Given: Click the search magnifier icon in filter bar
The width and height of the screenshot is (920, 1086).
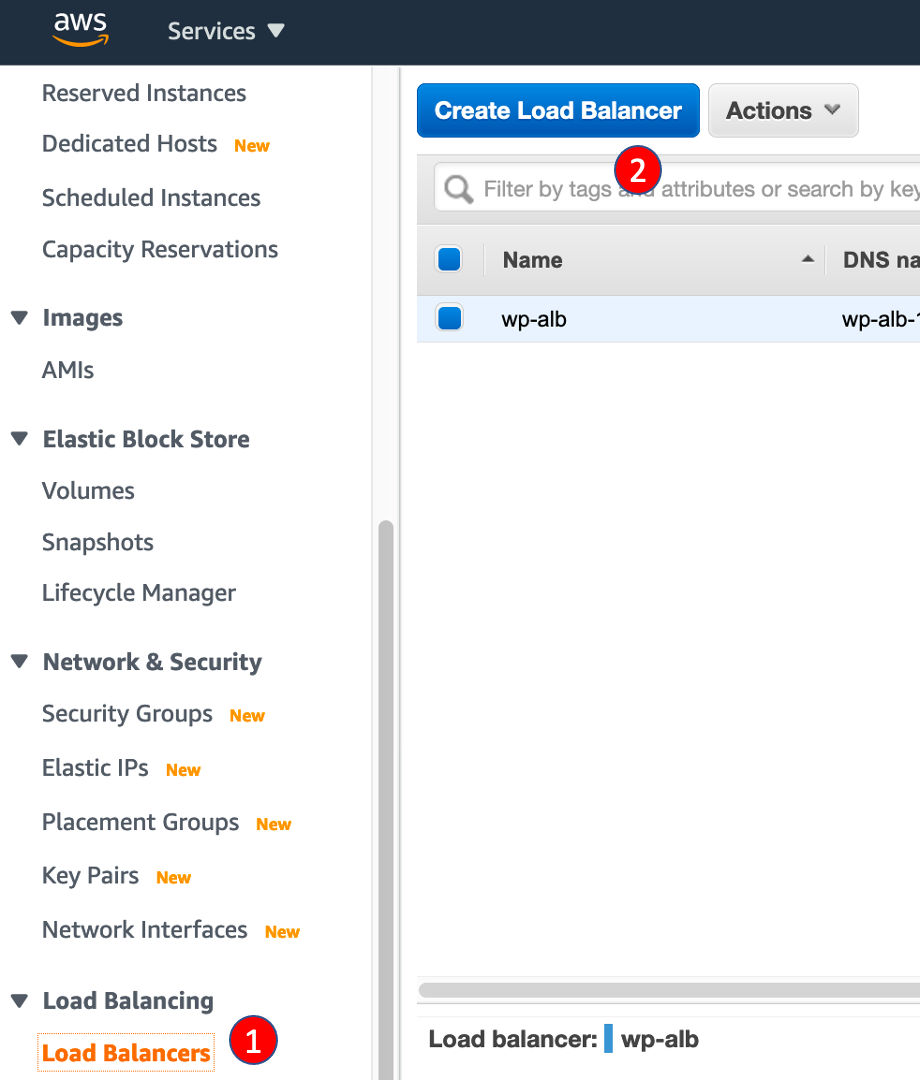Looking at the screenshot, I should tap(458, 189).
